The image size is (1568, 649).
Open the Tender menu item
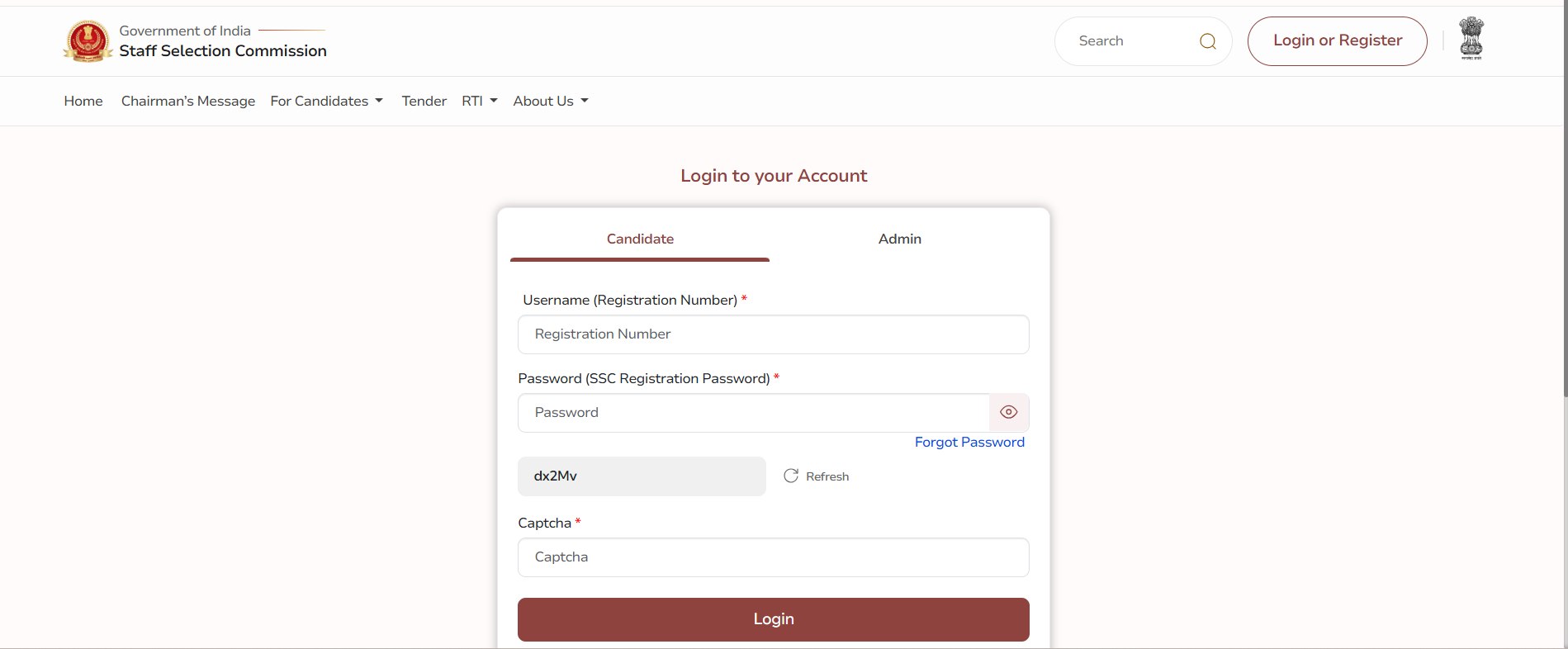click(424, 101)
